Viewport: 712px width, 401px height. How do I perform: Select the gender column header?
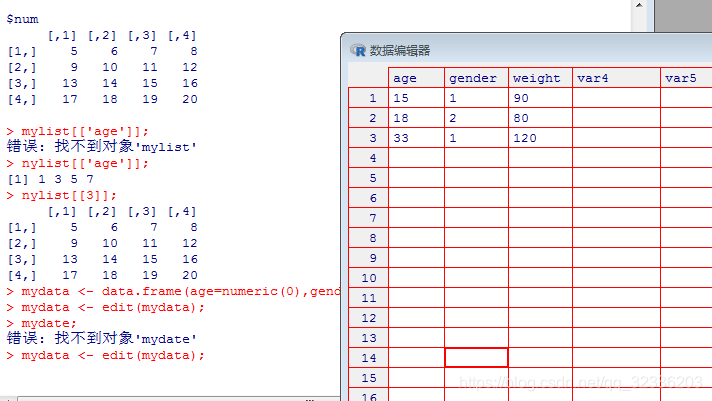476,78
